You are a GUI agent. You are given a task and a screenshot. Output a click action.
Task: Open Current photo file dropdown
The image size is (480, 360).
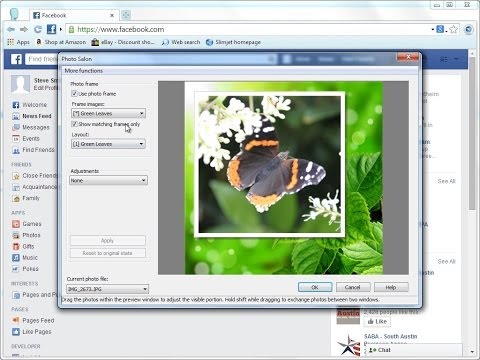point(107,289)
